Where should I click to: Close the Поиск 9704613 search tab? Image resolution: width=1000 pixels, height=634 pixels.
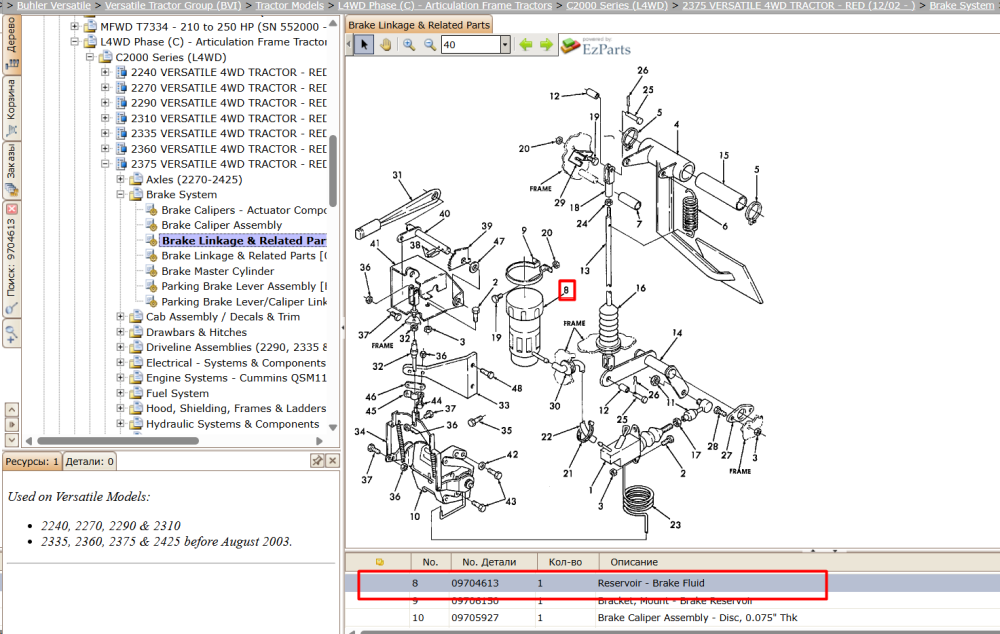[11, 209]
